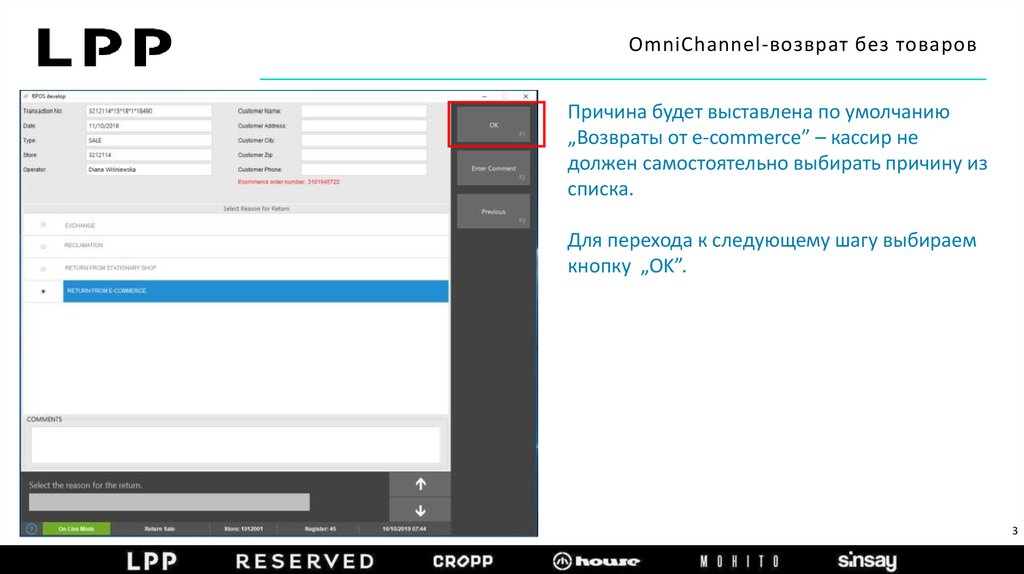Viewport: 1024px width, 574px height.
Task: Minimize the RPOS develop window
Action: [484, 97]
